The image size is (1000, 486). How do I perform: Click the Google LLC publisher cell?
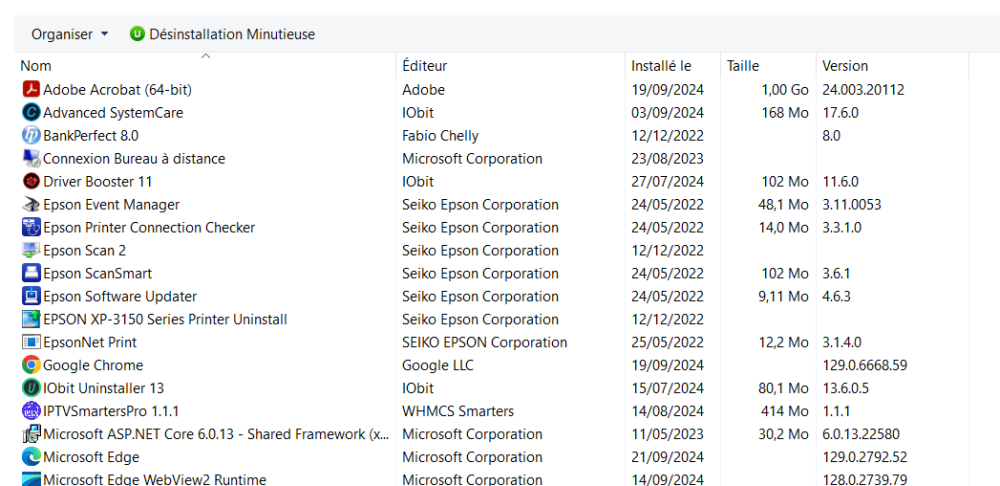(438, 365)
